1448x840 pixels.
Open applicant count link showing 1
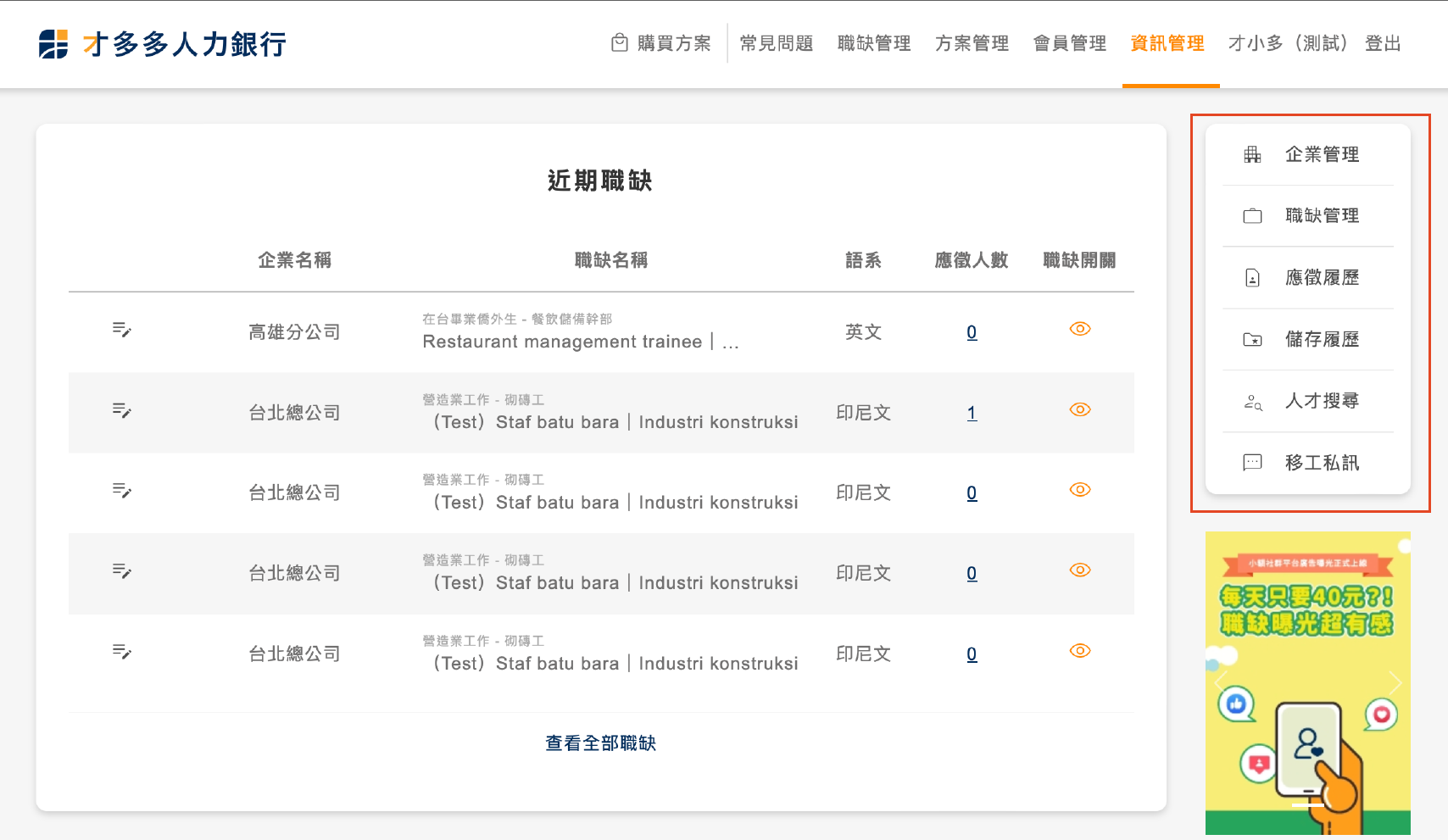point(972,413)
